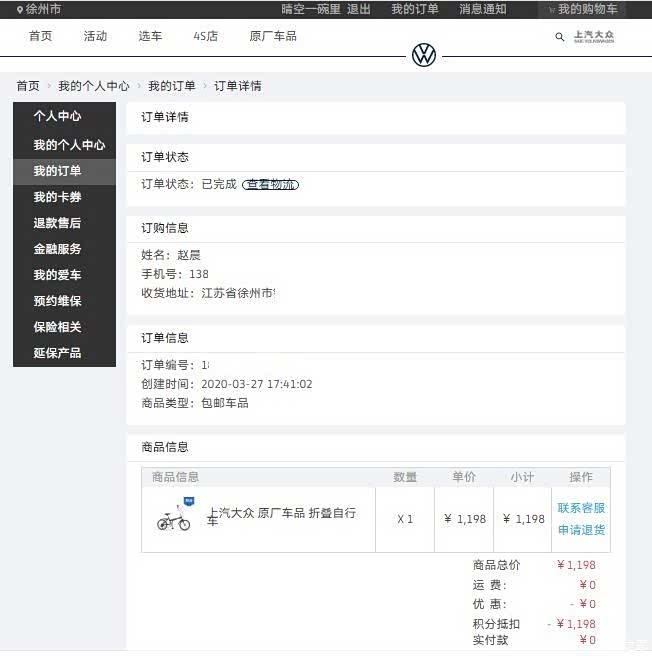Viewport: 652px width, 656px height.
Task: Click the 操作 column header
Action: point(581,477)
